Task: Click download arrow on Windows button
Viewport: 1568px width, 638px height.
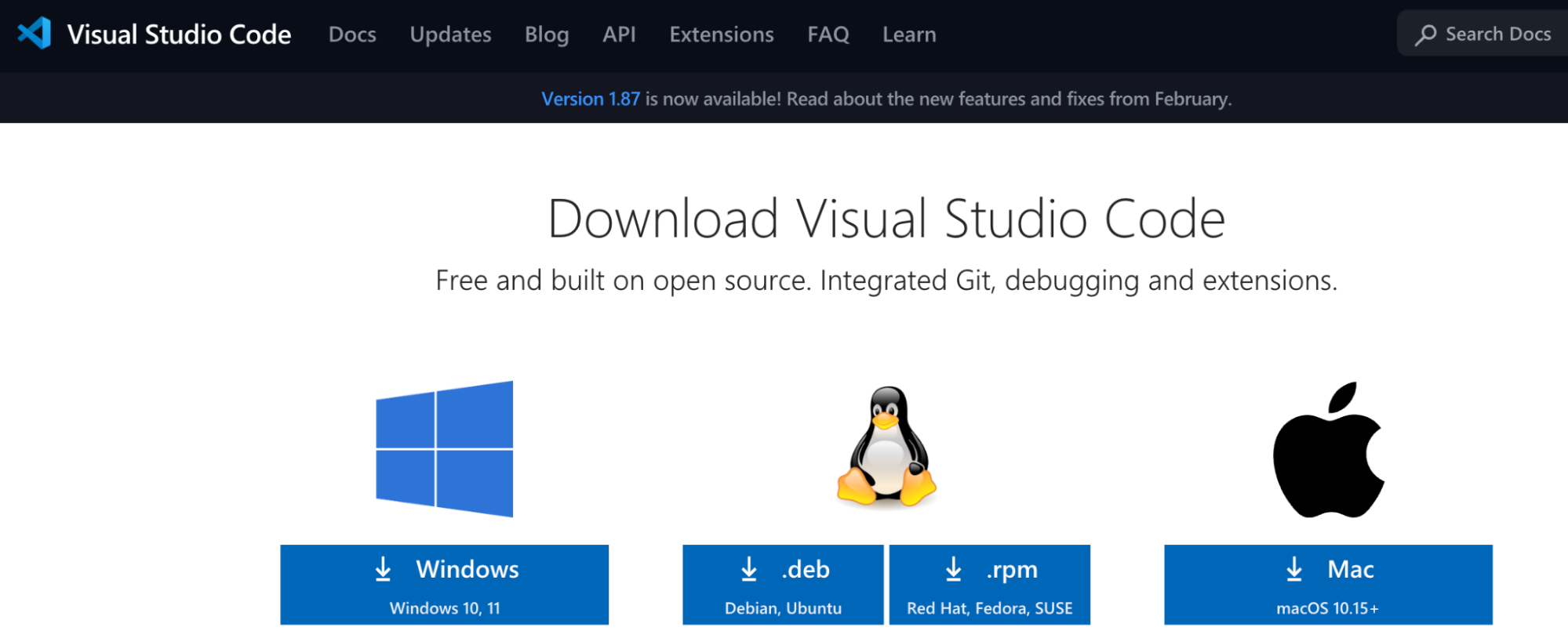Action: point(383,569)
